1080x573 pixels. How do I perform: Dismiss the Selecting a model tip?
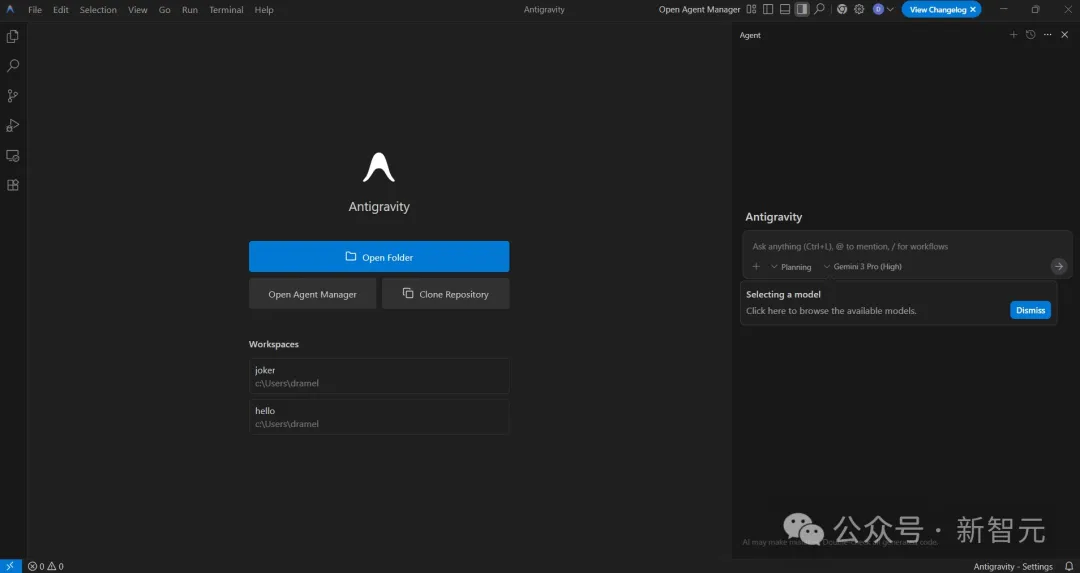pyautogui.click(x=1030, y=310)
